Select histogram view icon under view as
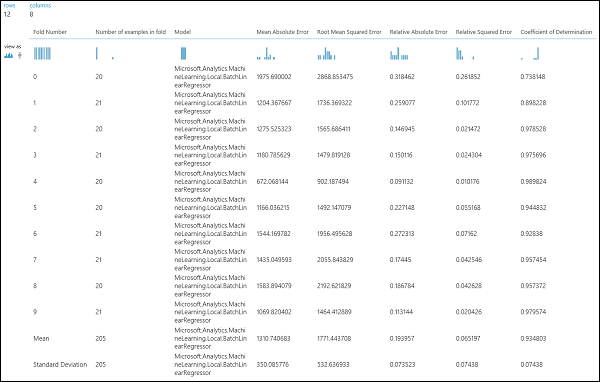The height and width of the screenshot is (382, 600). [x=8, y=56]
